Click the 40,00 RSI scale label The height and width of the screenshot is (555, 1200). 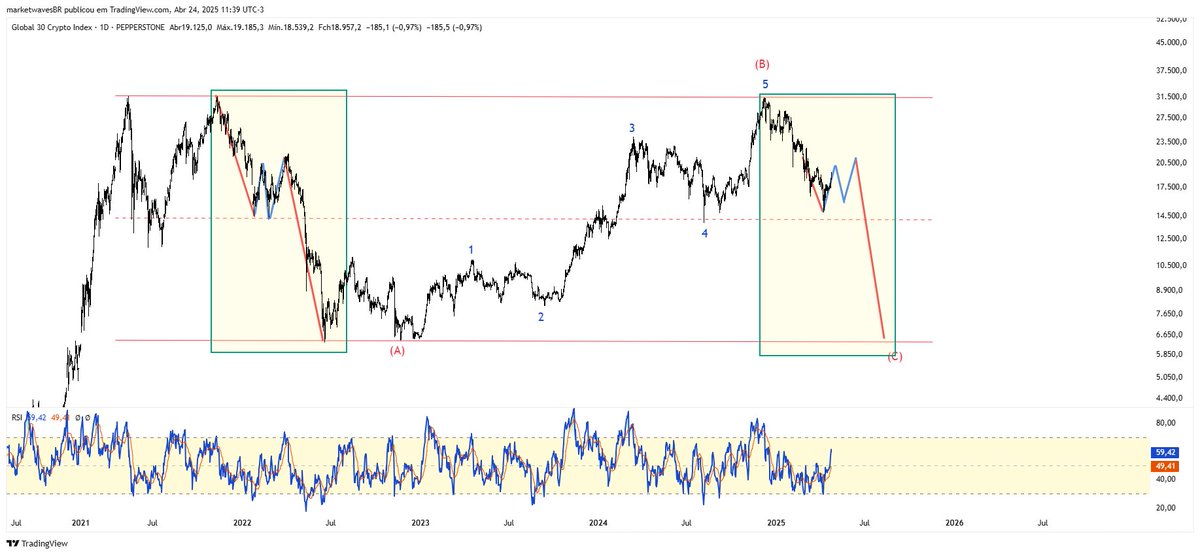point(1166,479)
